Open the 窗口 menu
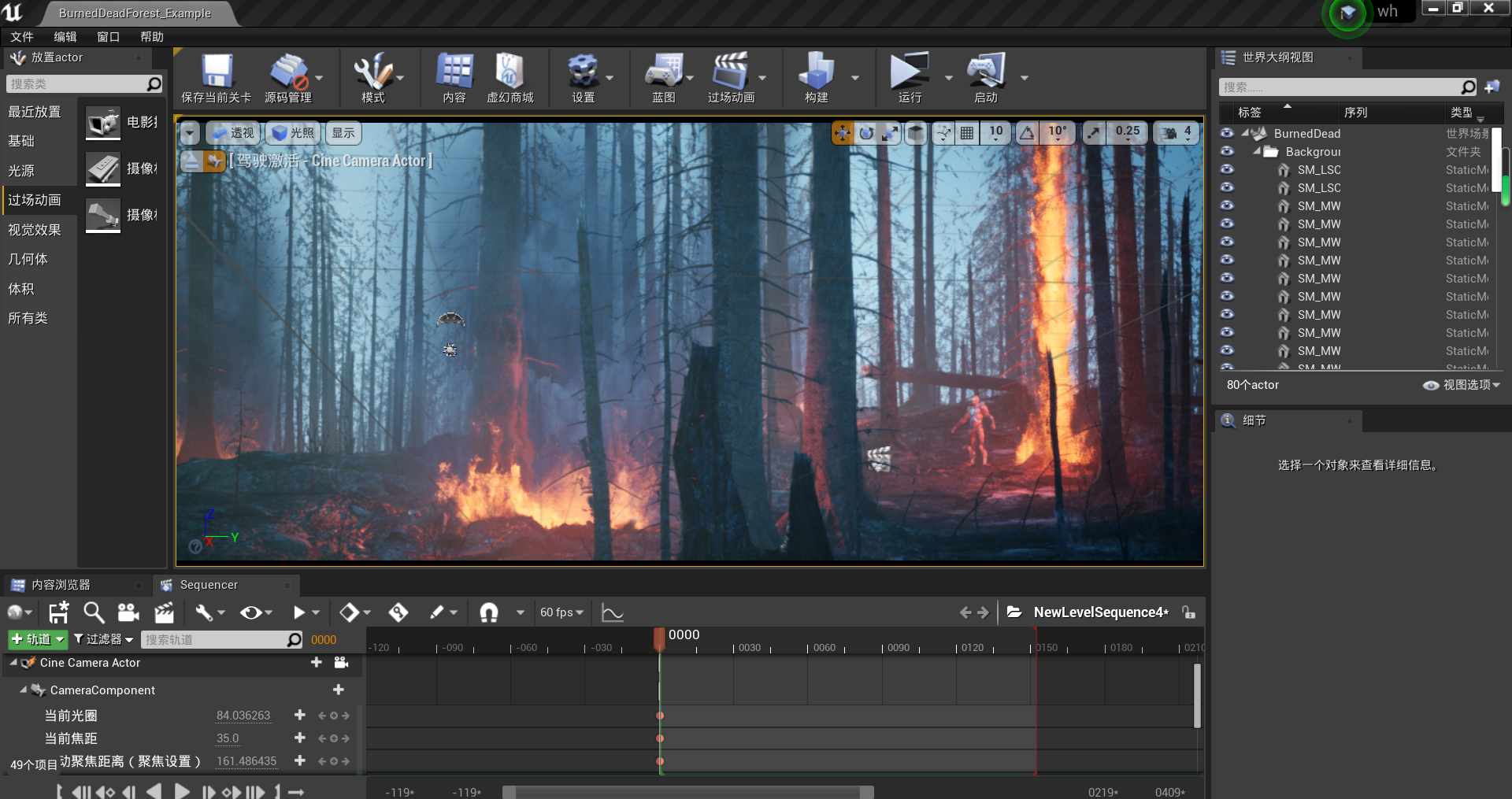1512x799 pixels. 109,37
